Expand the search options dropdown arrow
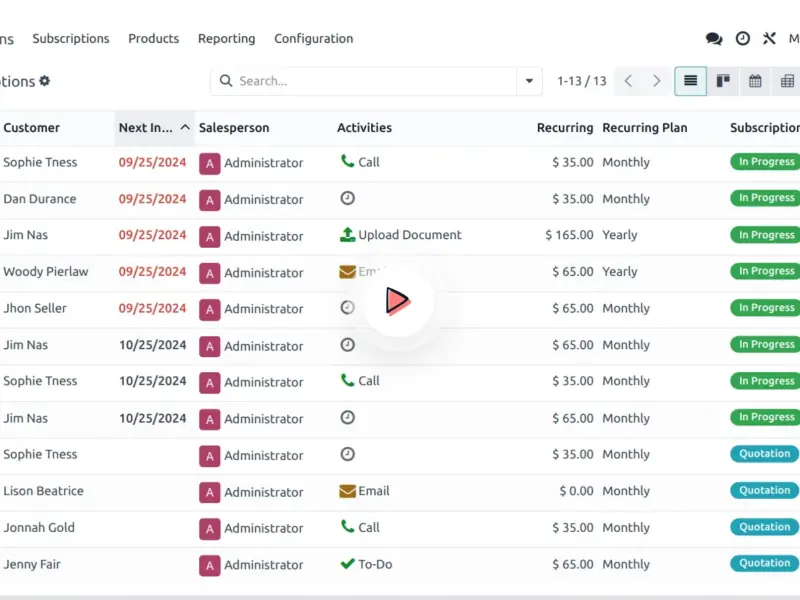Viewport: 800px width, 600px height. click(x=529, y=81)
